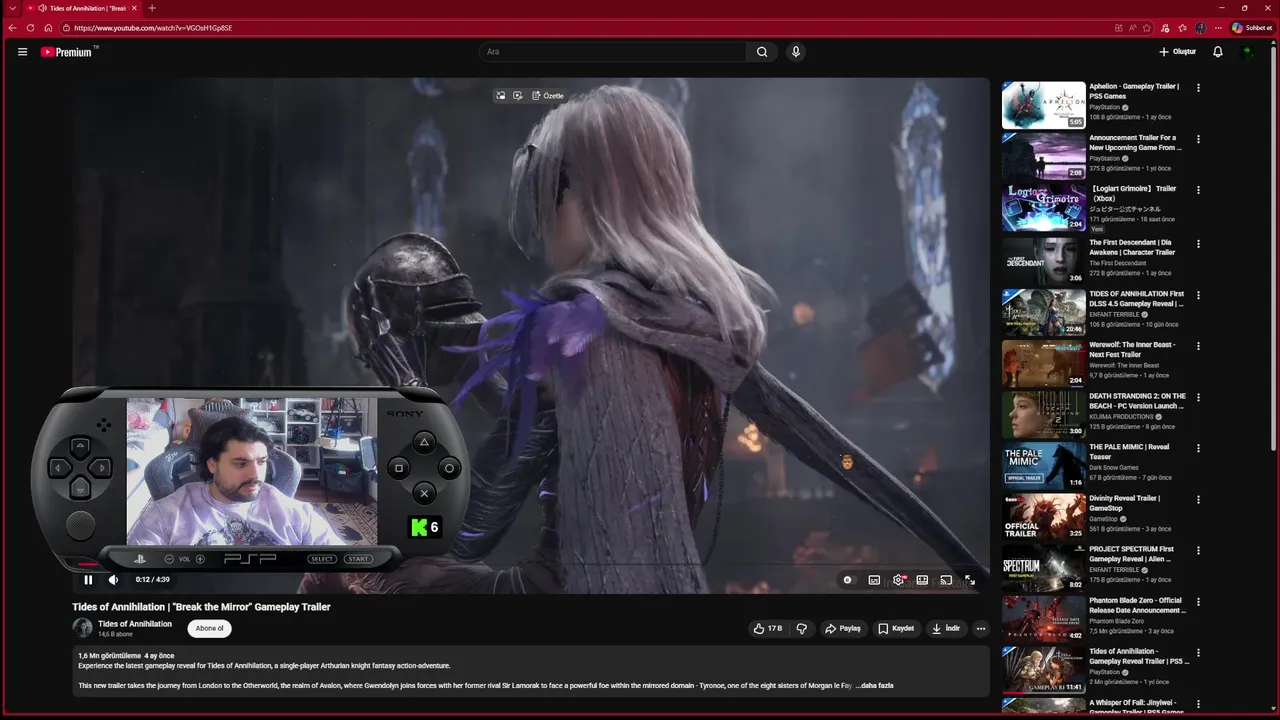Open Aphelion Gameplay Trailer thumbnail
Image resolution: width=1280 pixels, height=720 pixels.
click(1044, 105)
